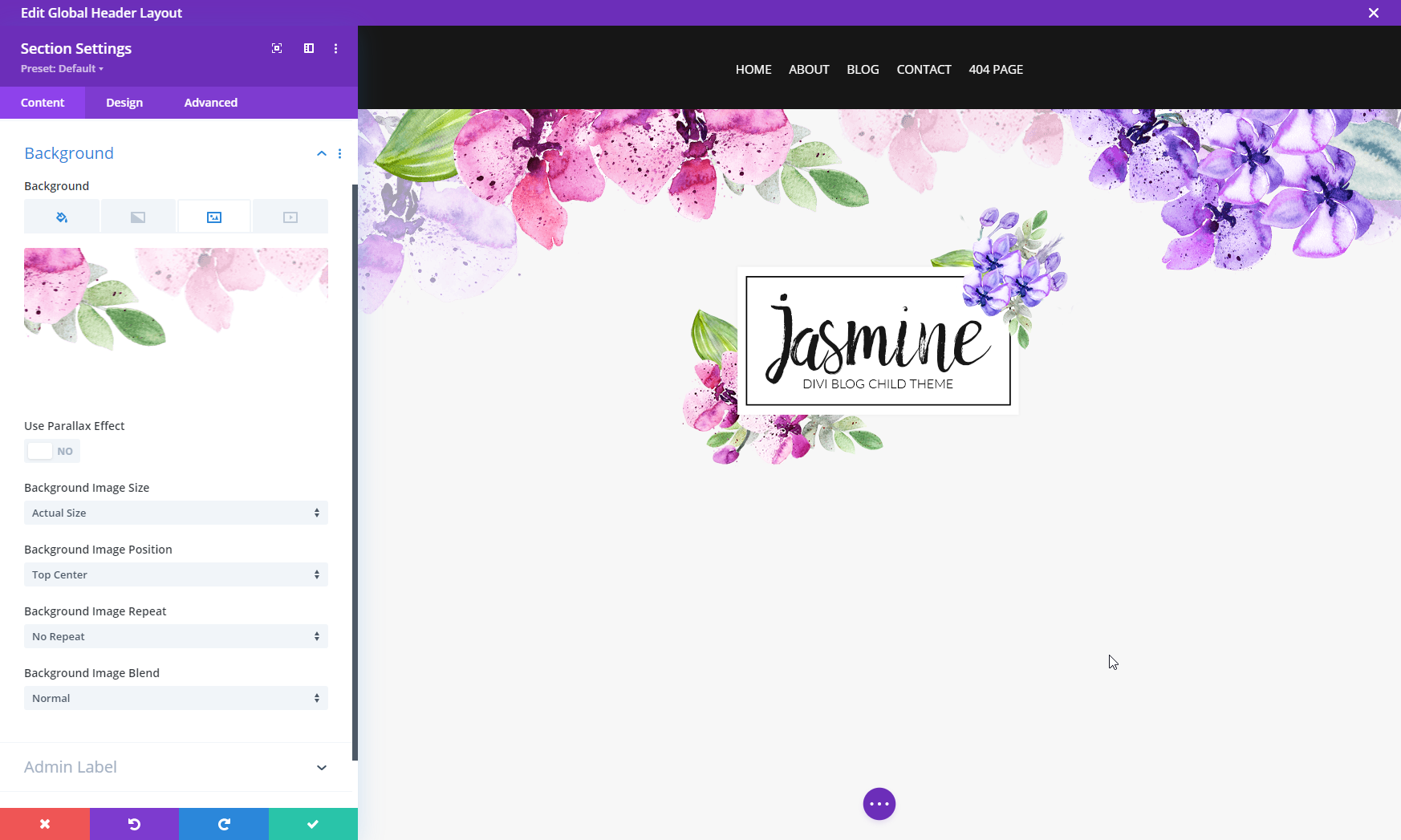Click the Background section heading

pos(69,153)
